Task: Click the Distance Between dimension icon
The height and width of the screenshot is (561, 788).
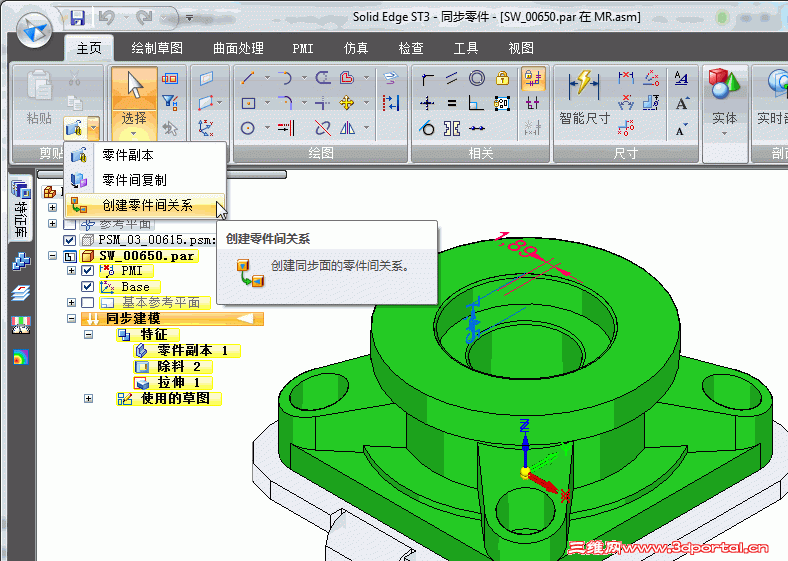Action: pyautogui.click(x=626, y=78)
